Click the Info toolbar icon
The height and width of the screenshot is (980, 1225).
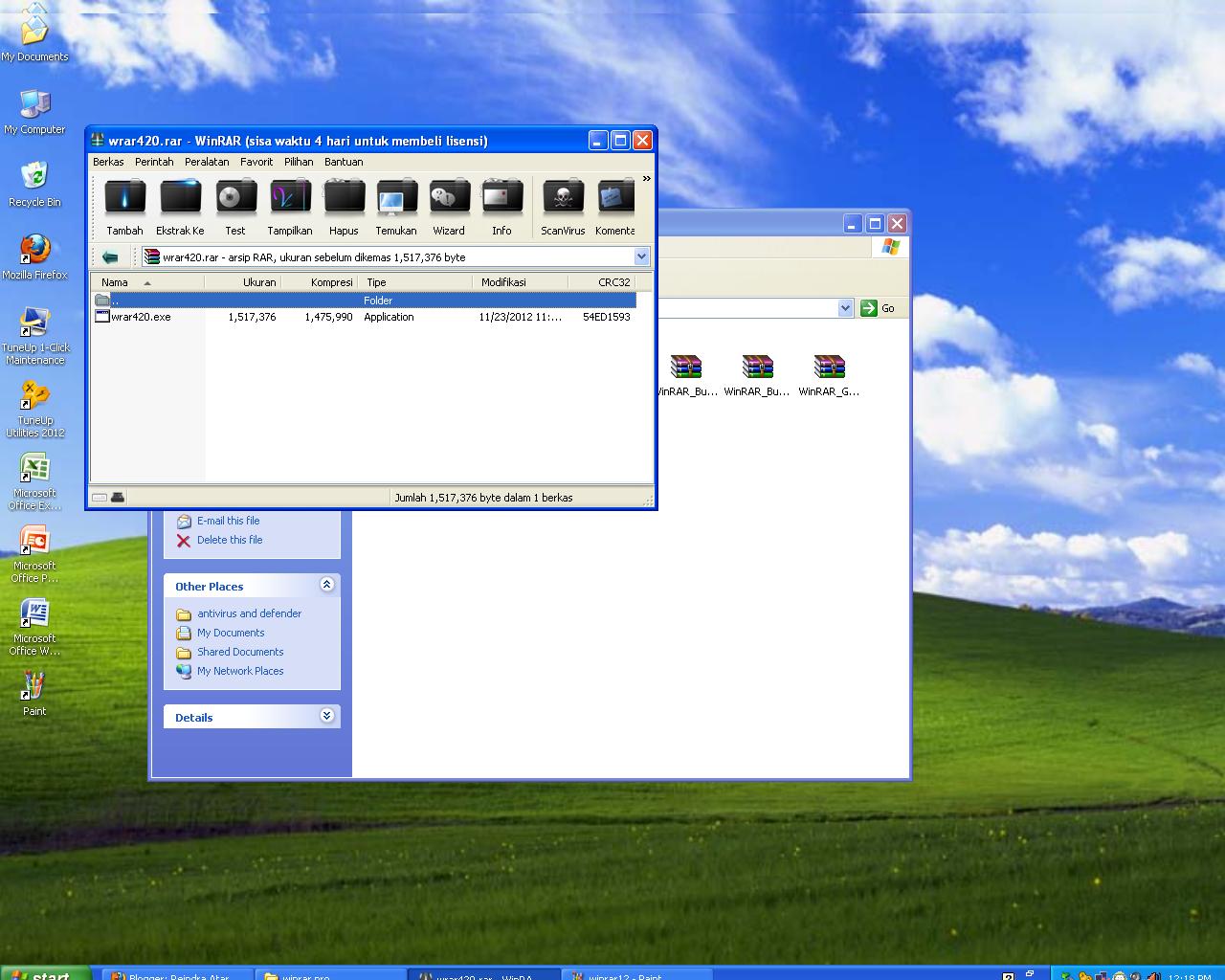pyautogui.click(x=501, y=207)
